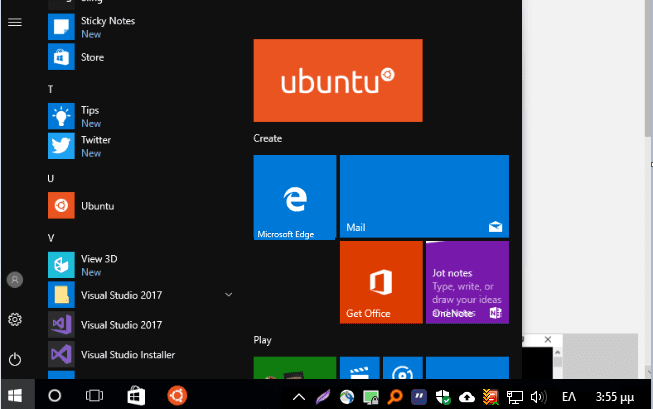Viewport: 653px width, 409px height.
Task: Expand the Start menu hamburger button
Action: point(15,22)
